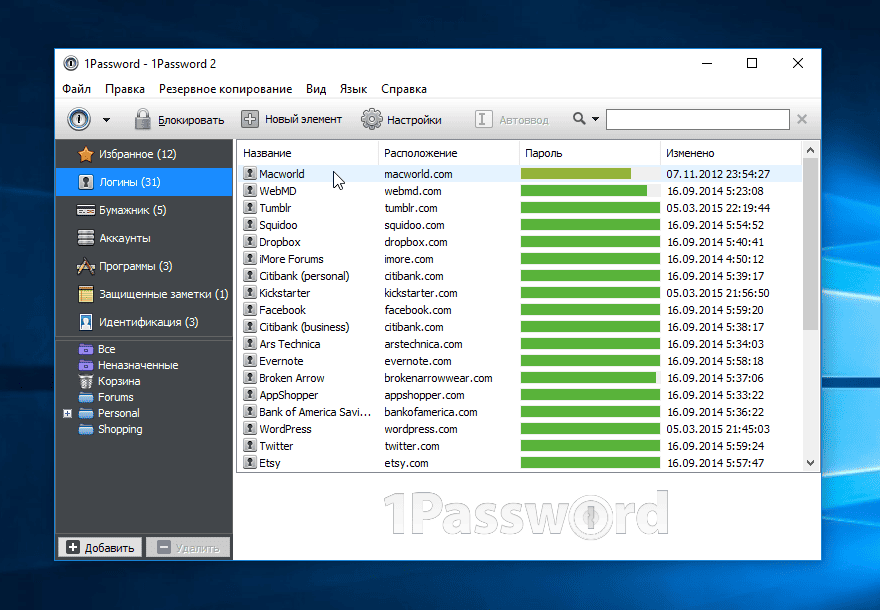This screenshot has height=610, width=880.
Task: Select Идентификация category
Action: point(144,322)
